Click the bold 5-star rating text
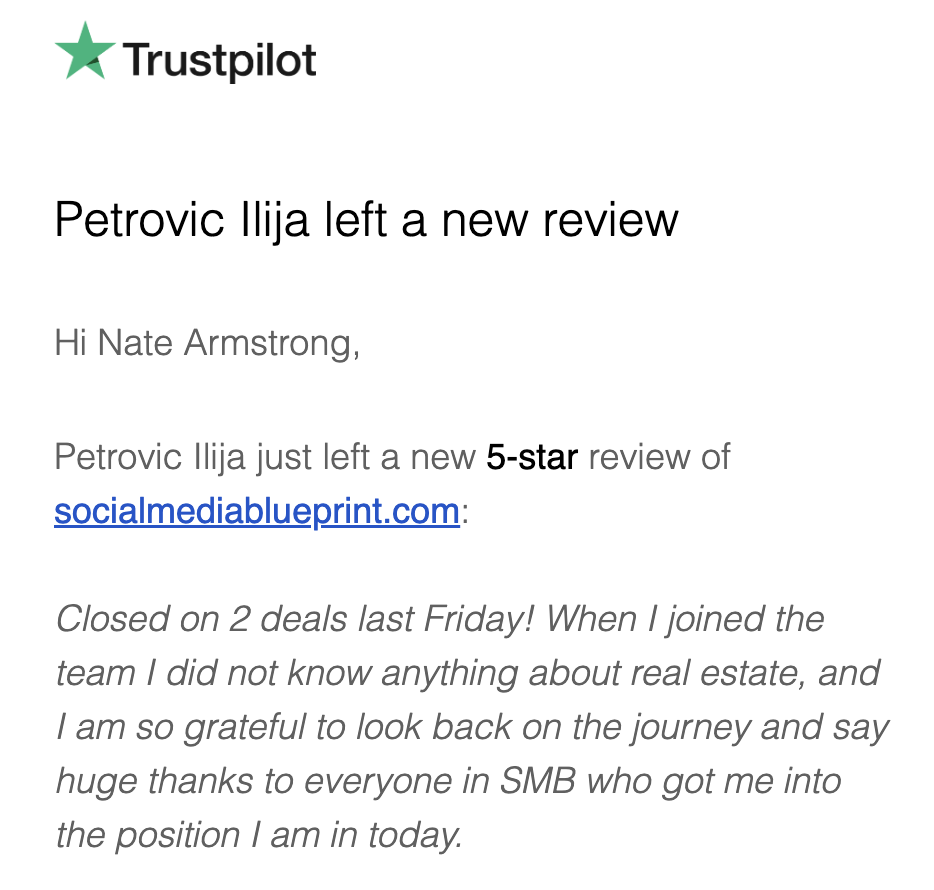The width and height of the screenshot is (934, 890). [532, 458]
